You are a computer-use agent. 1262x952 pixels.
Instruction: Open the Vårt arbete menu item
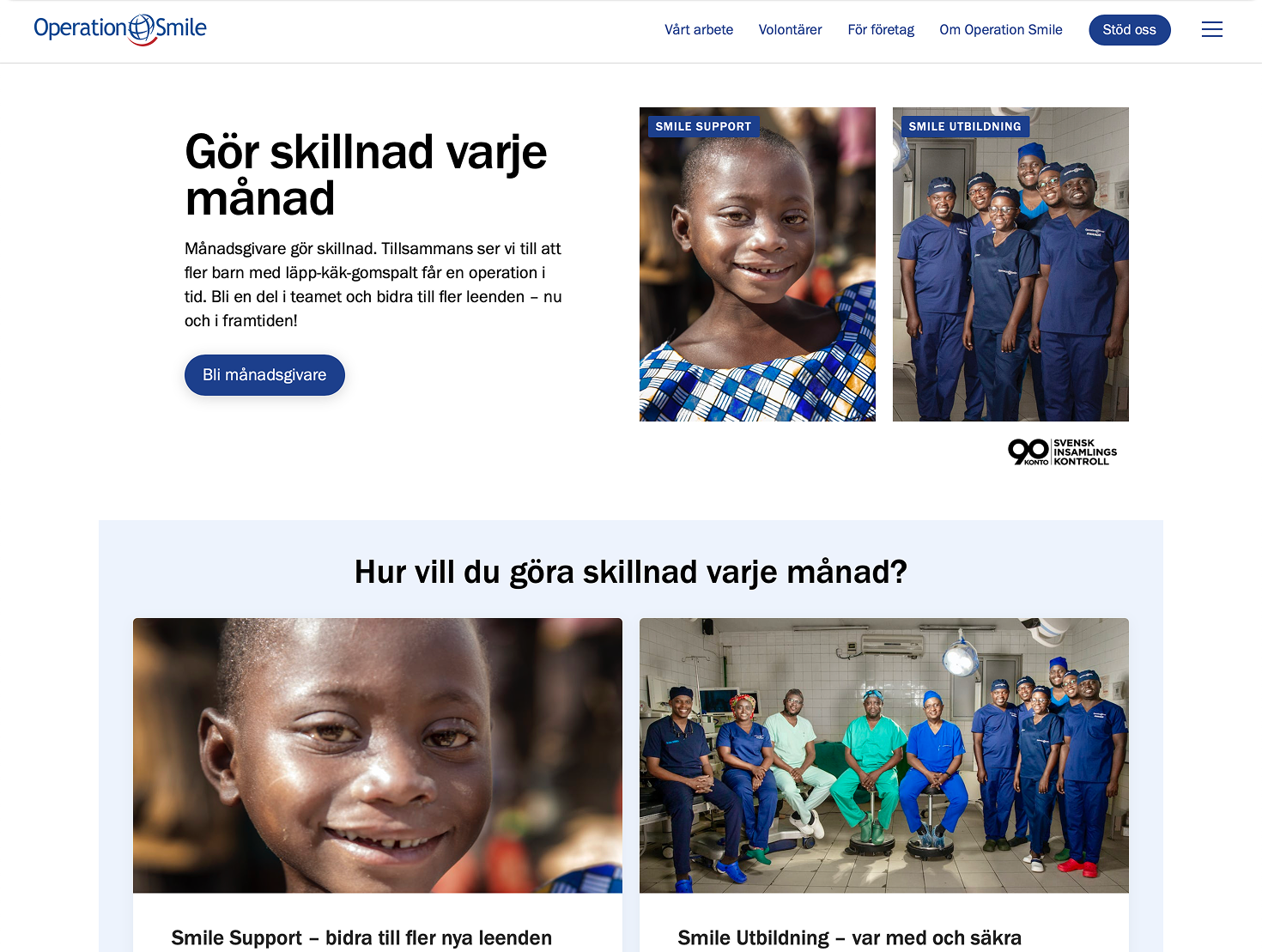point(699,29)
